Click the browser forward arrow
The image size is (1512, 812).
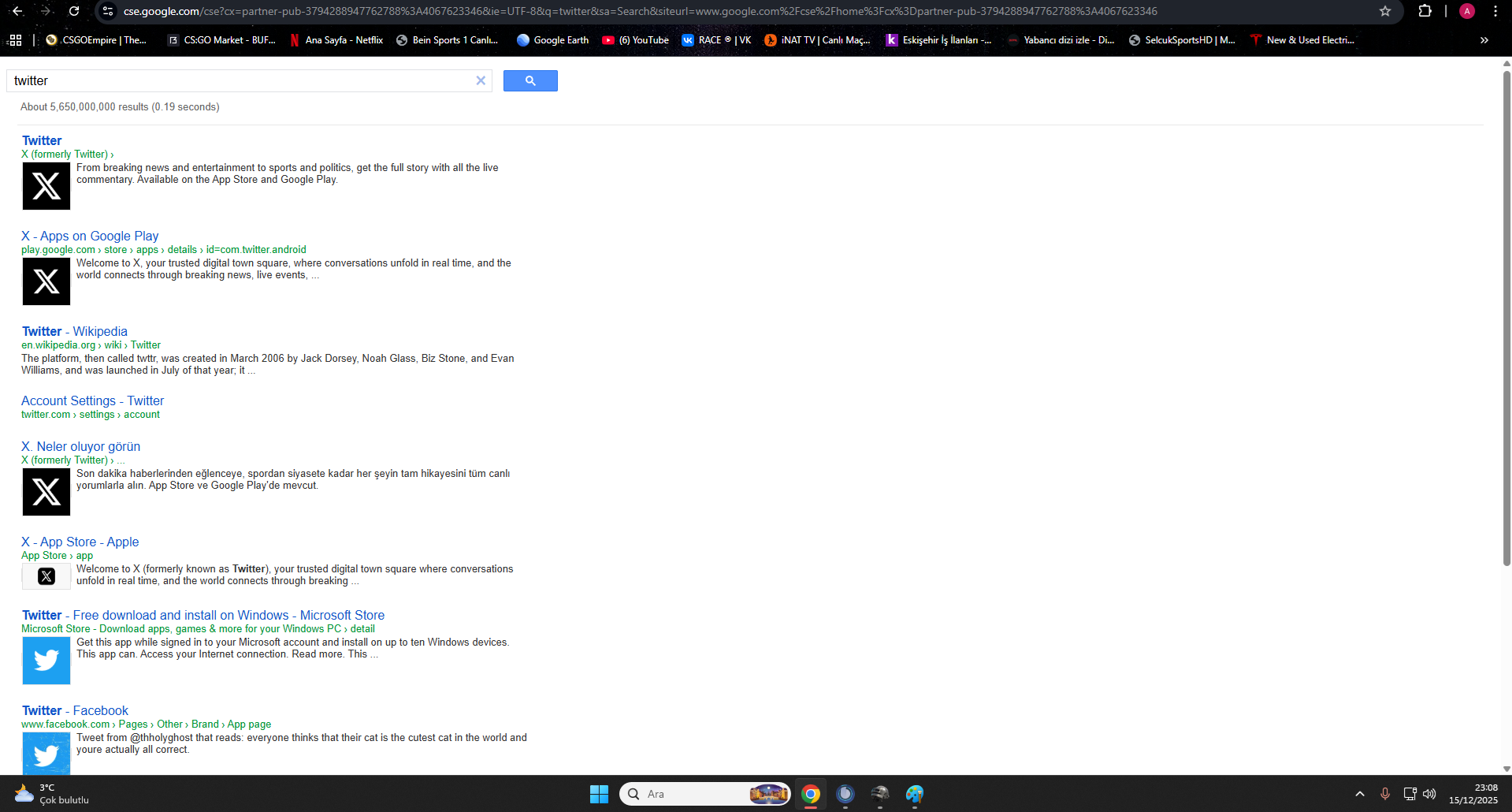46,11
